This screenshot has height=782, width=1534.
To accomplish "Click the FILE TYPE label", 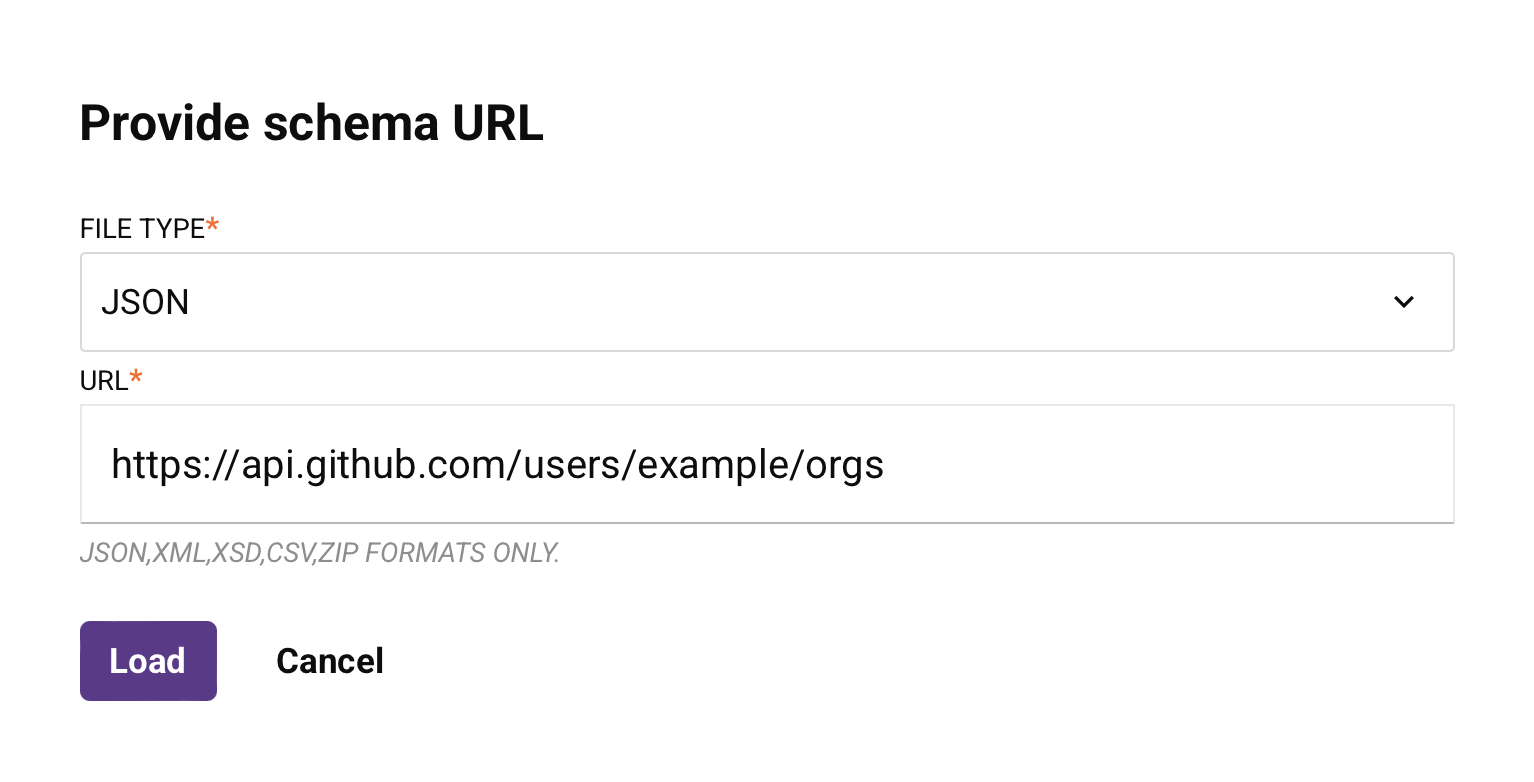I will (x=141, y=228).
